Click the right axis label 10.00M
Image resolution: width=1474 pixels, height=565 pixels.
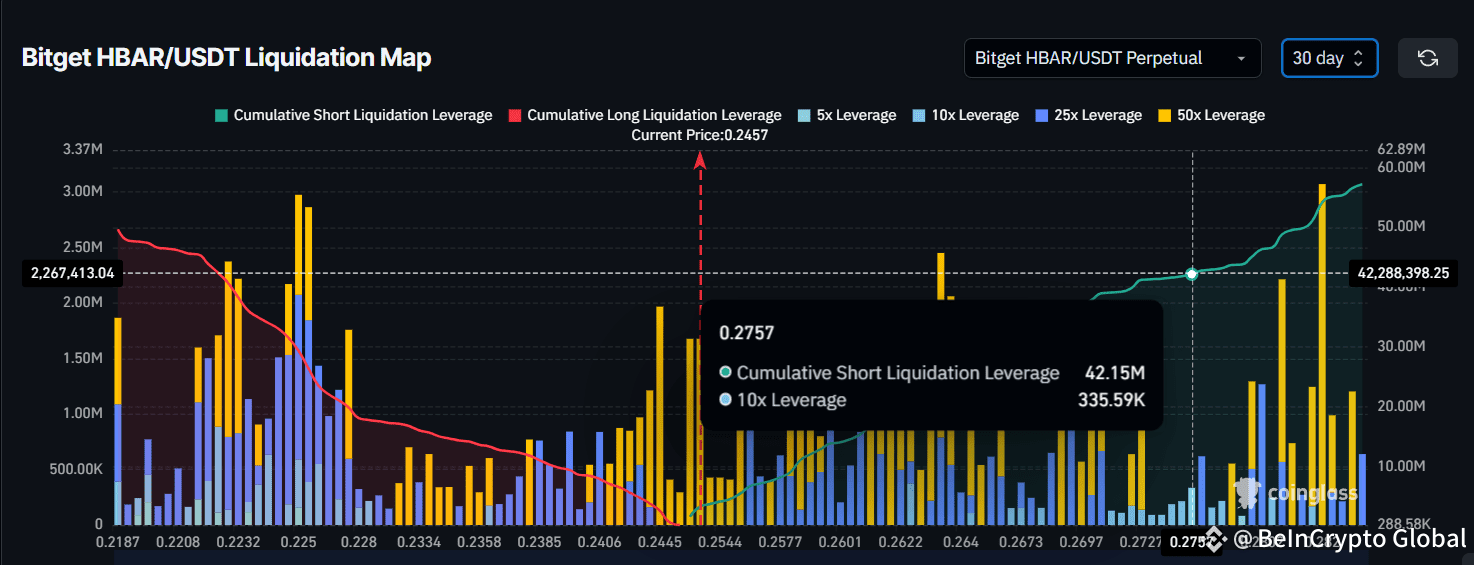(1400, 467)
